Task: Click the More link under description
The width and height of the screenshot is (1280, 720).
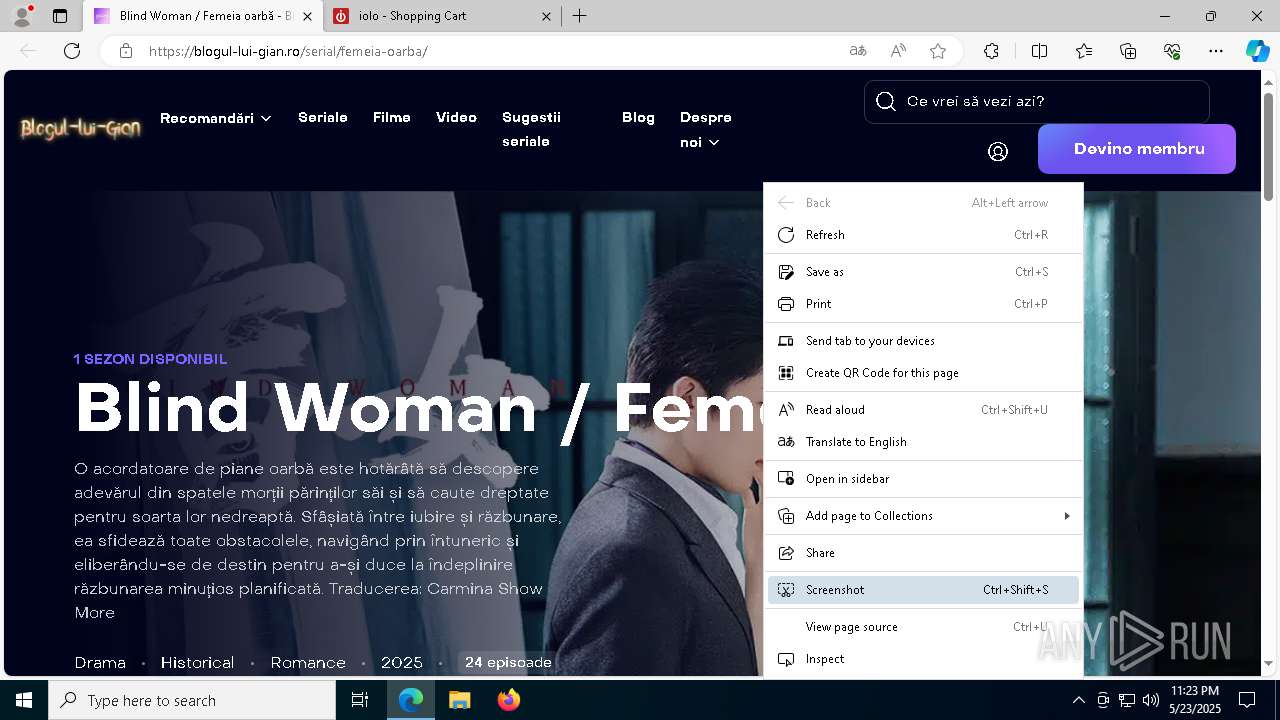Action: click(95, 613)
